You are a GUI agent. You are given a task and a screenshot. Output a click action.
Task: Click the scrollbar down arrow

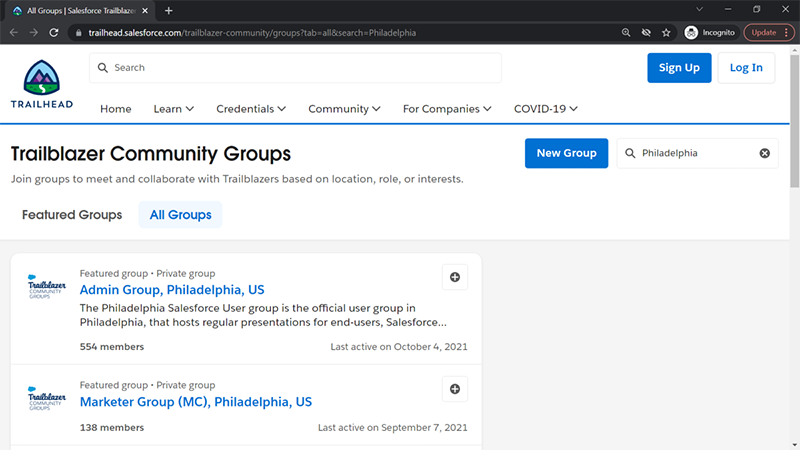794,445
